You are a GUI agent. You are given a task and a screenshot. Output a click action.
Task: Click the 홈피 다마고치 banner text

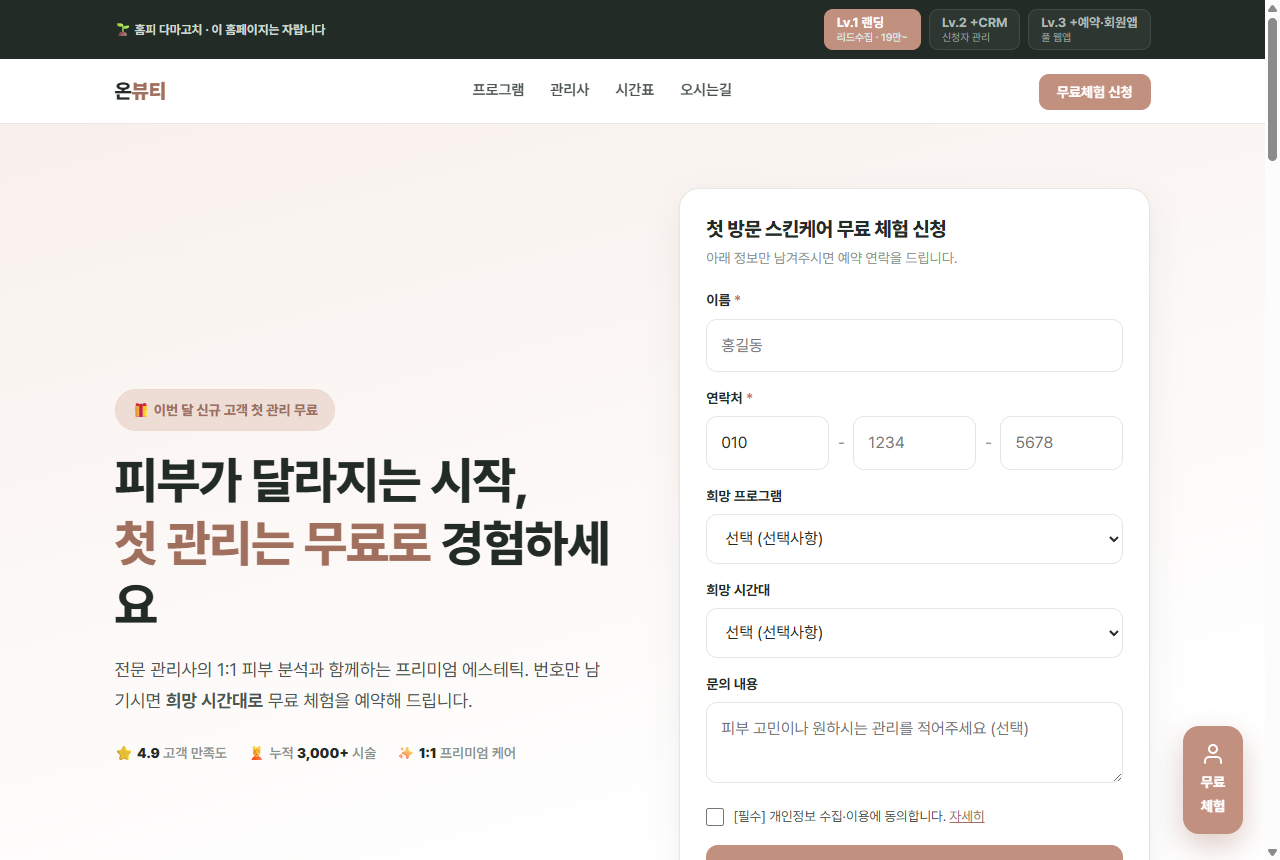(x=229, y=30)
